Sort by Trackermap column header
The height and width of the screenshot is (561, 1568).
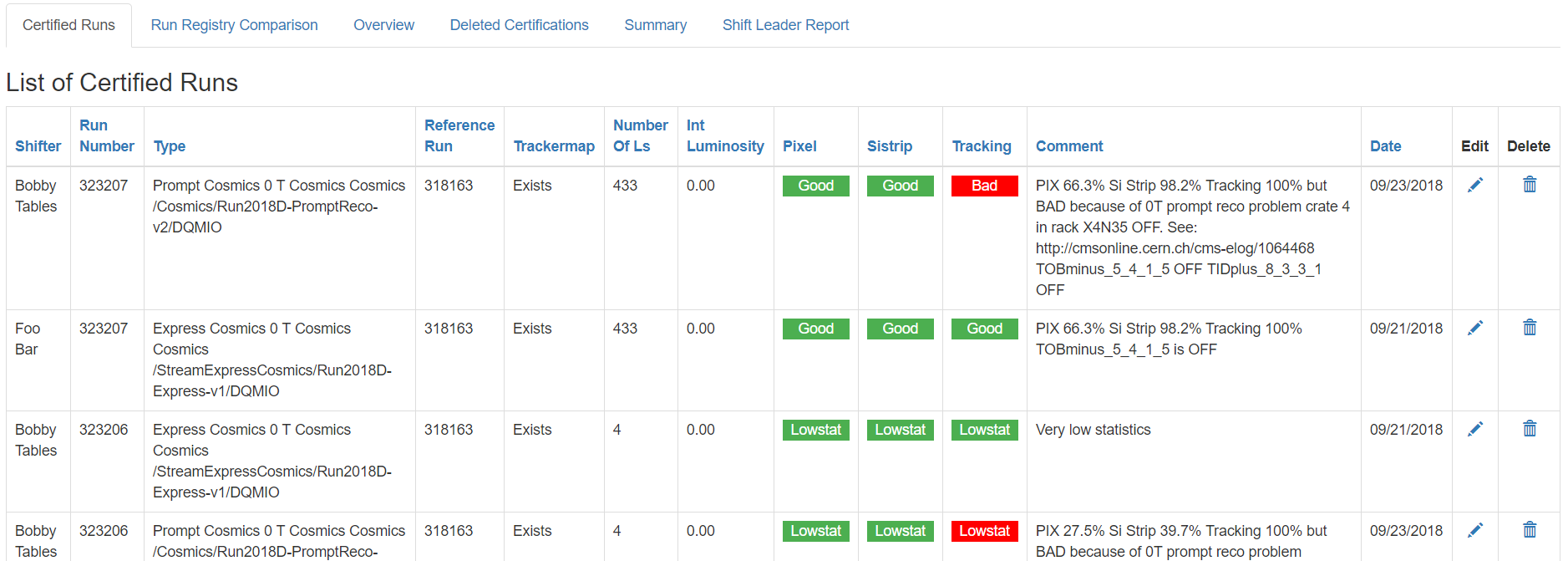(x=554, y=146)
